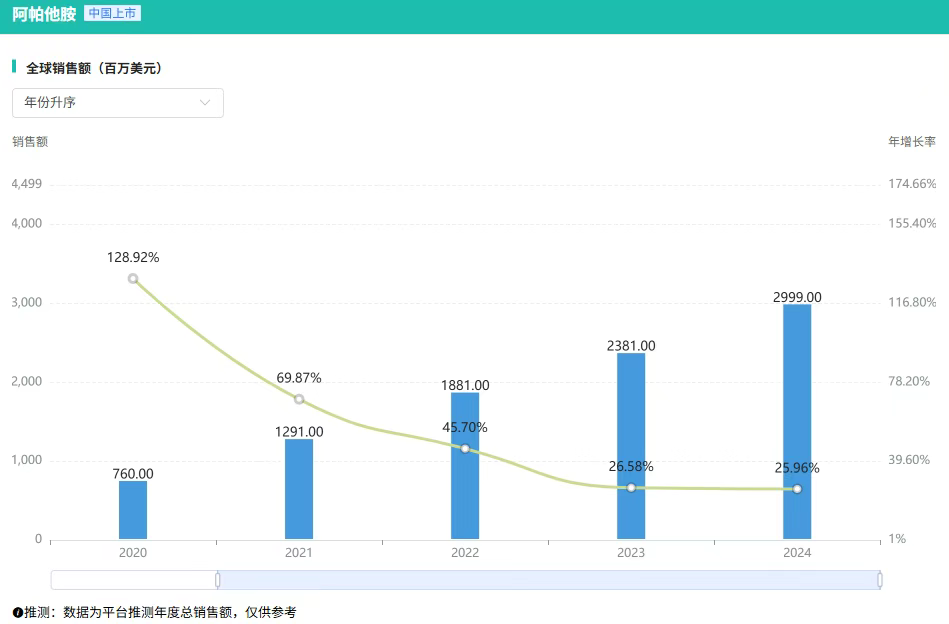Click the left handle of range slider

click(218, 580)
